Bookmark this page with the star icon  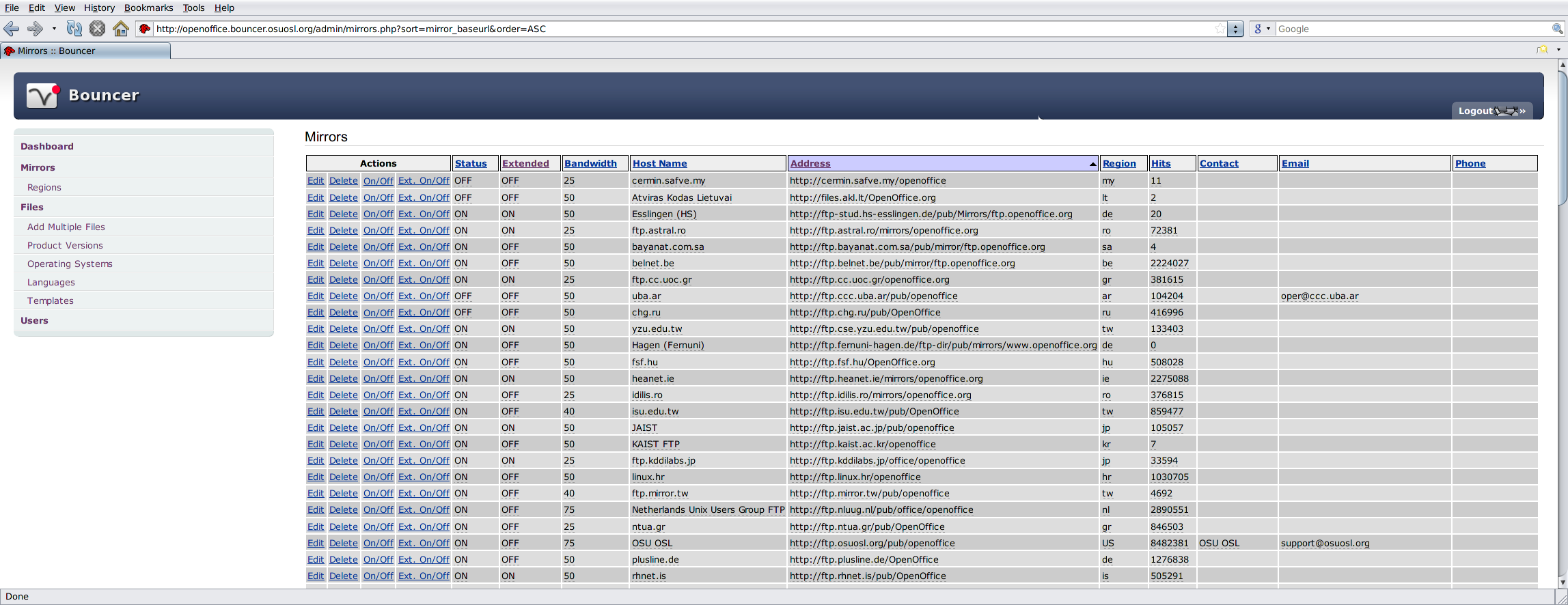[x=1220, y=29]
